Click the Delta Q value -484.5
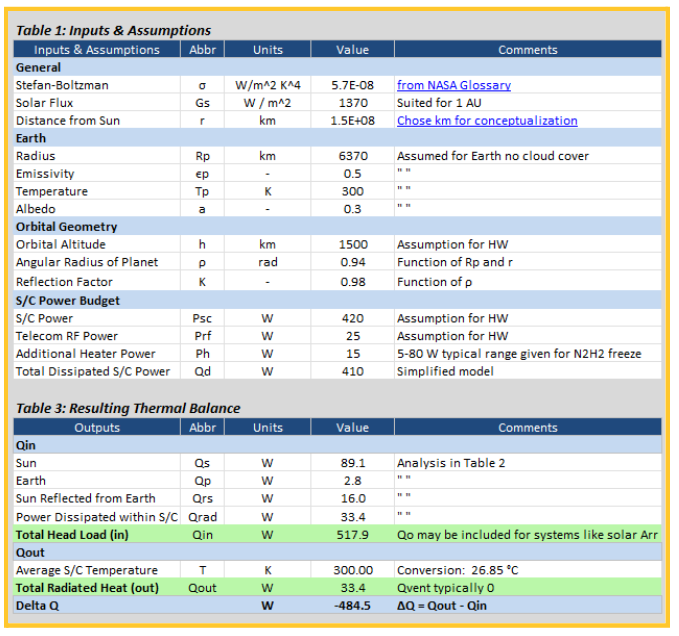The width and height of the screenshot is (679, 636). coord(352,606)
